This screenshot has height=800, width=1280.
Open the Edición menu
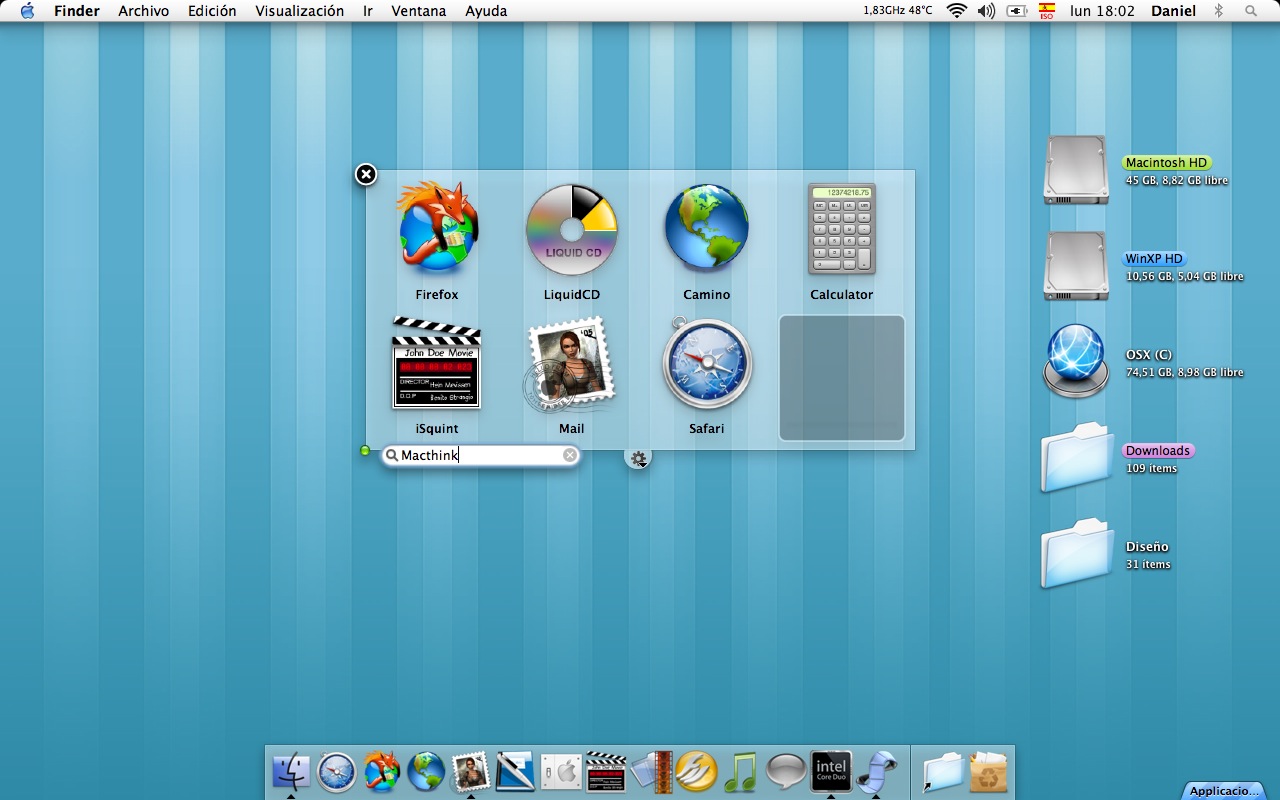pos(212,11)
